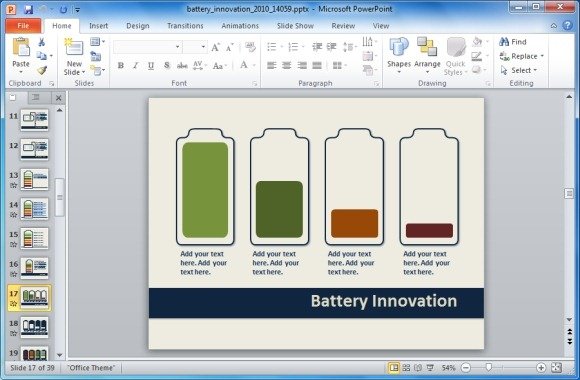Open the font size dropdown

(203, 47)
